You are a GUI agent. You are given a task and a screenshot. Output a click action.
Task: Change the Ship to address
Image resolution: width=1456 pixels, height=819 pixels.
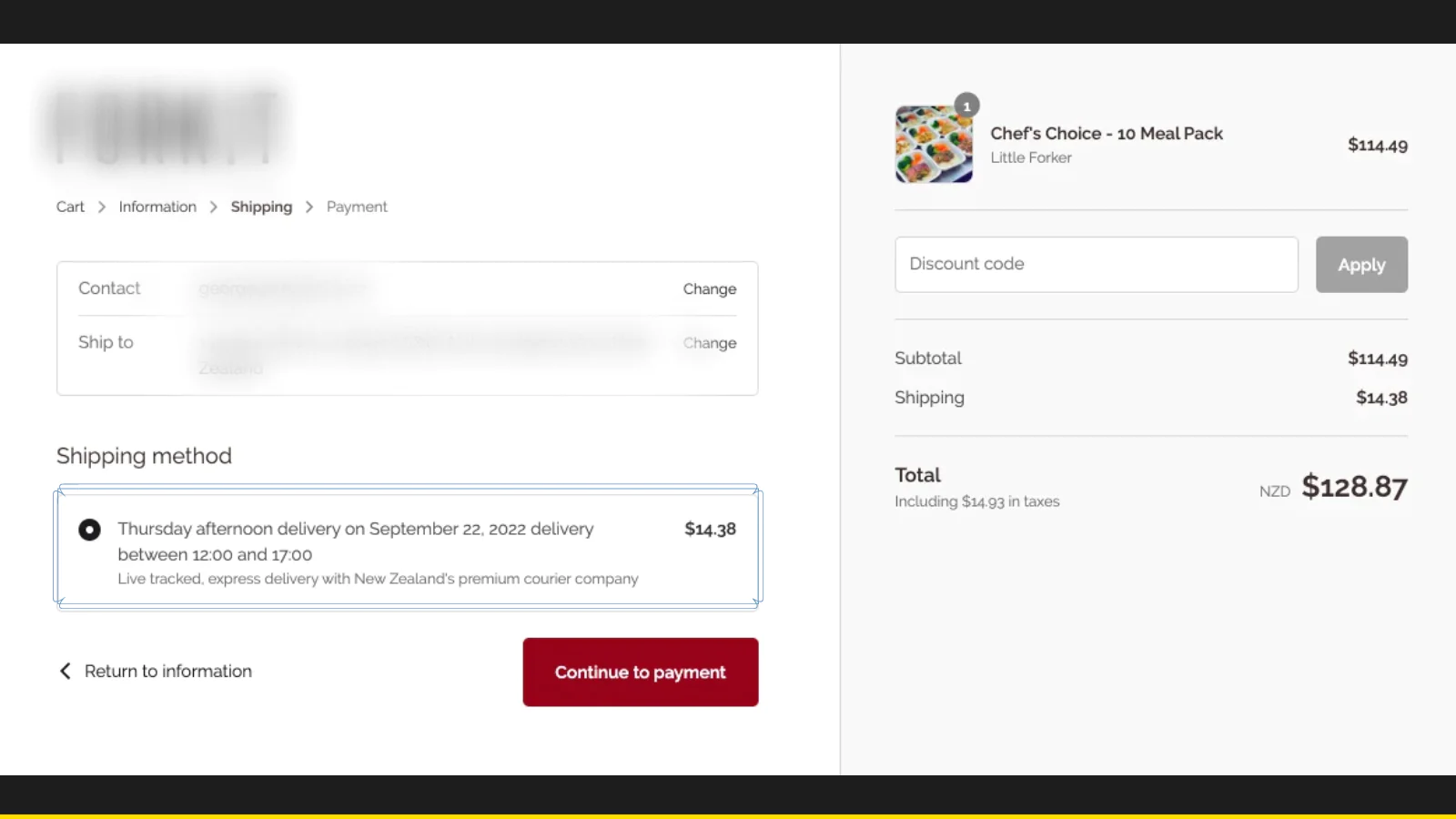pyautogui.click(x=709, y=343)
